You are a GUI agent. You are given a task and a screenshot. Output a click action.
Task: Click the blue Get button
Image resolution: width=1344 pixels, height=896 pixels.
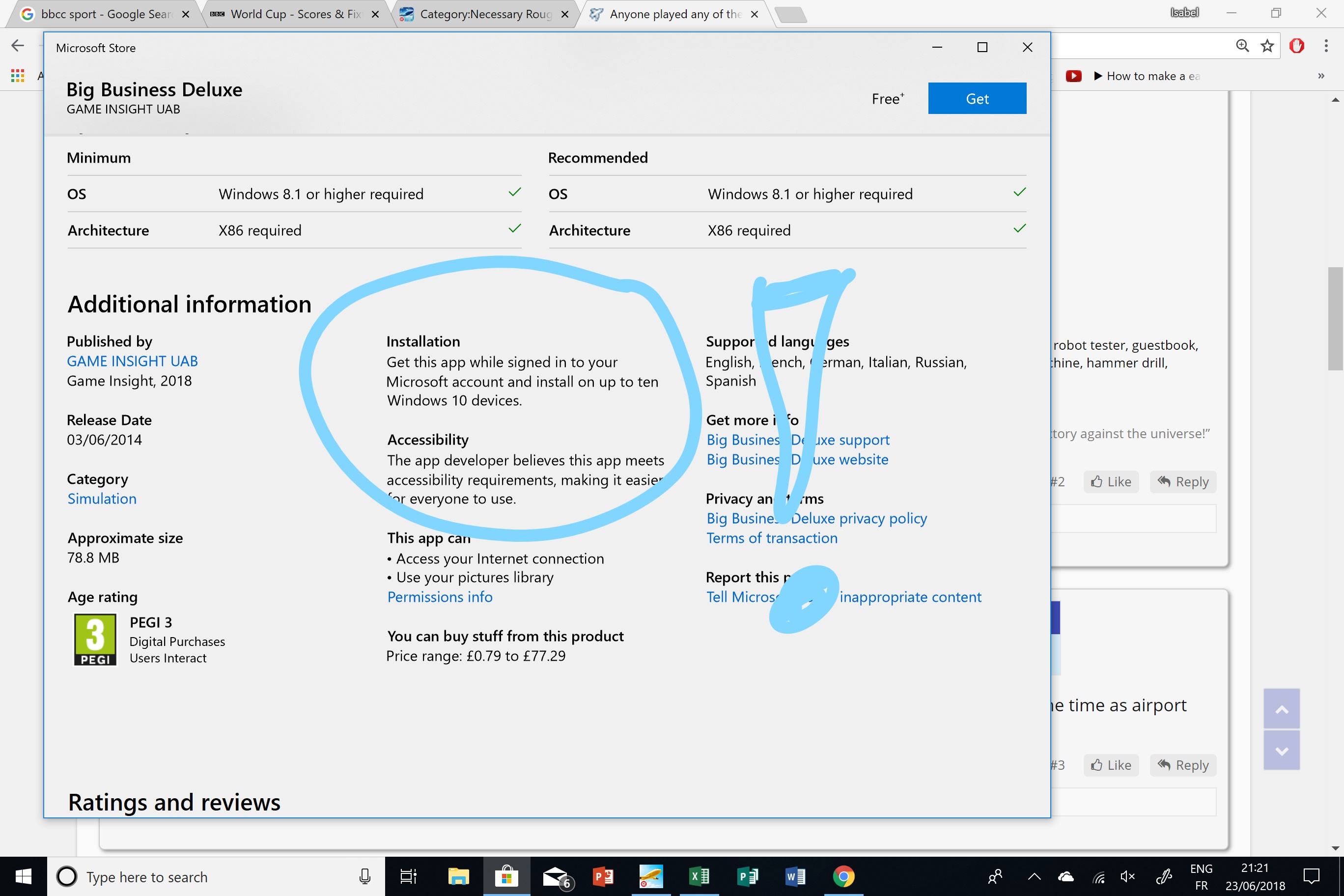tap(977, 98)
